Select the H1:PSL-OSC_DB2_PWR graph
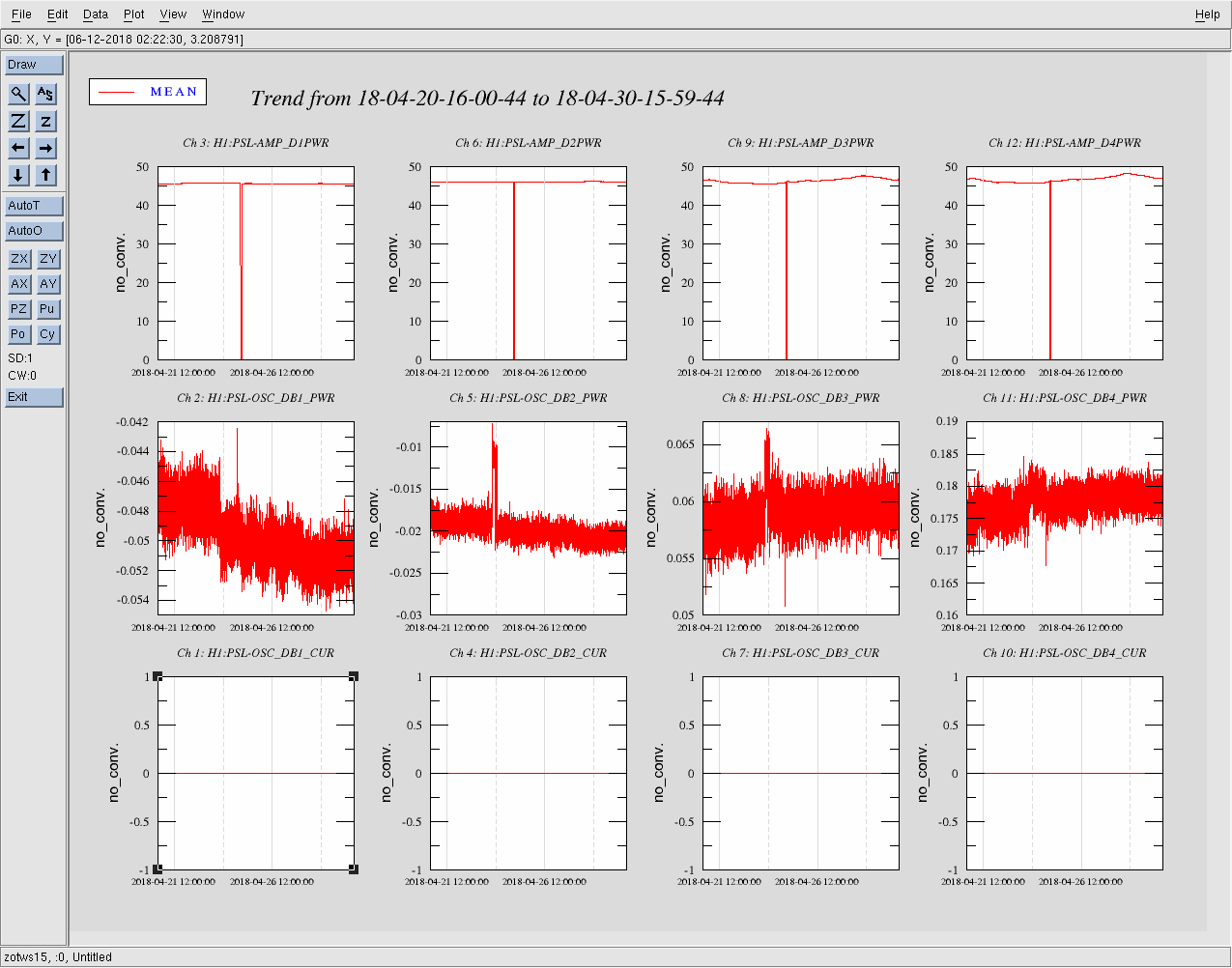Image resolution: width=1232 pixels, height=968 pixels. (529, 518)
